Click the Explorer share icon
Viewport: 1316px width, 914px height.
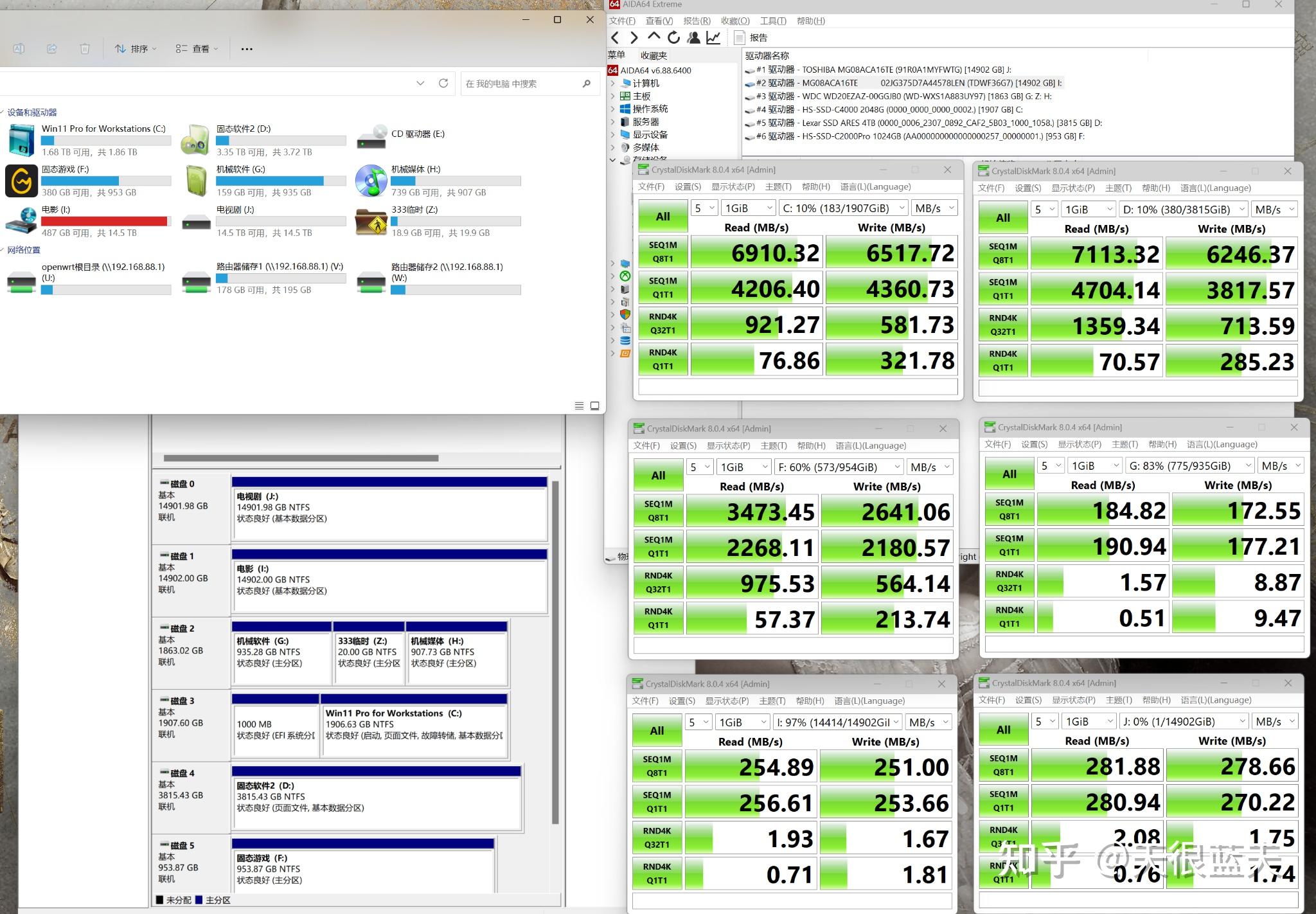click(x=52, y=49)
